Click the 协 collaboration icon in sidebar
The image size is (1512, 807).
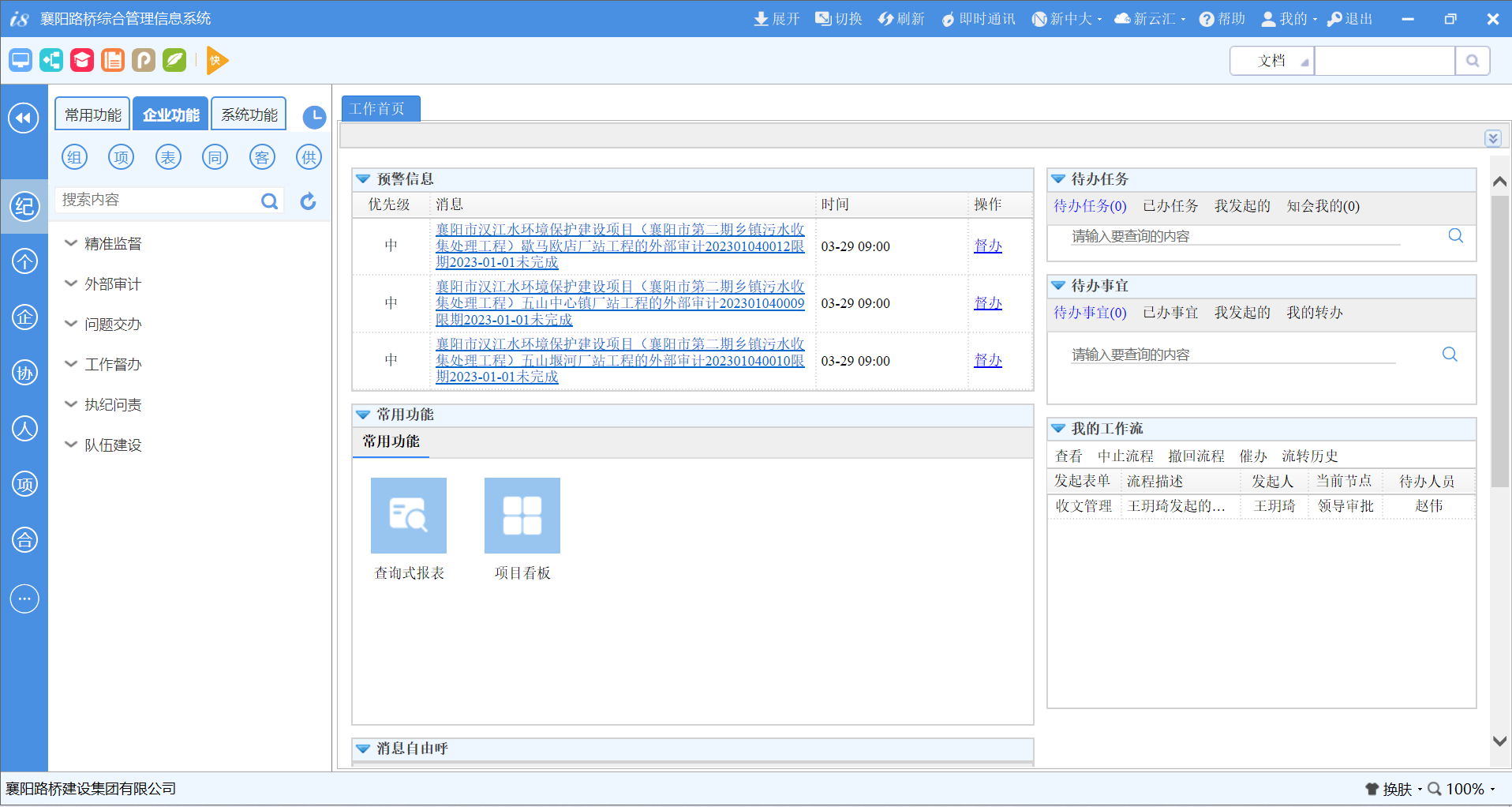pyautogui.click(x=24, y=373)
